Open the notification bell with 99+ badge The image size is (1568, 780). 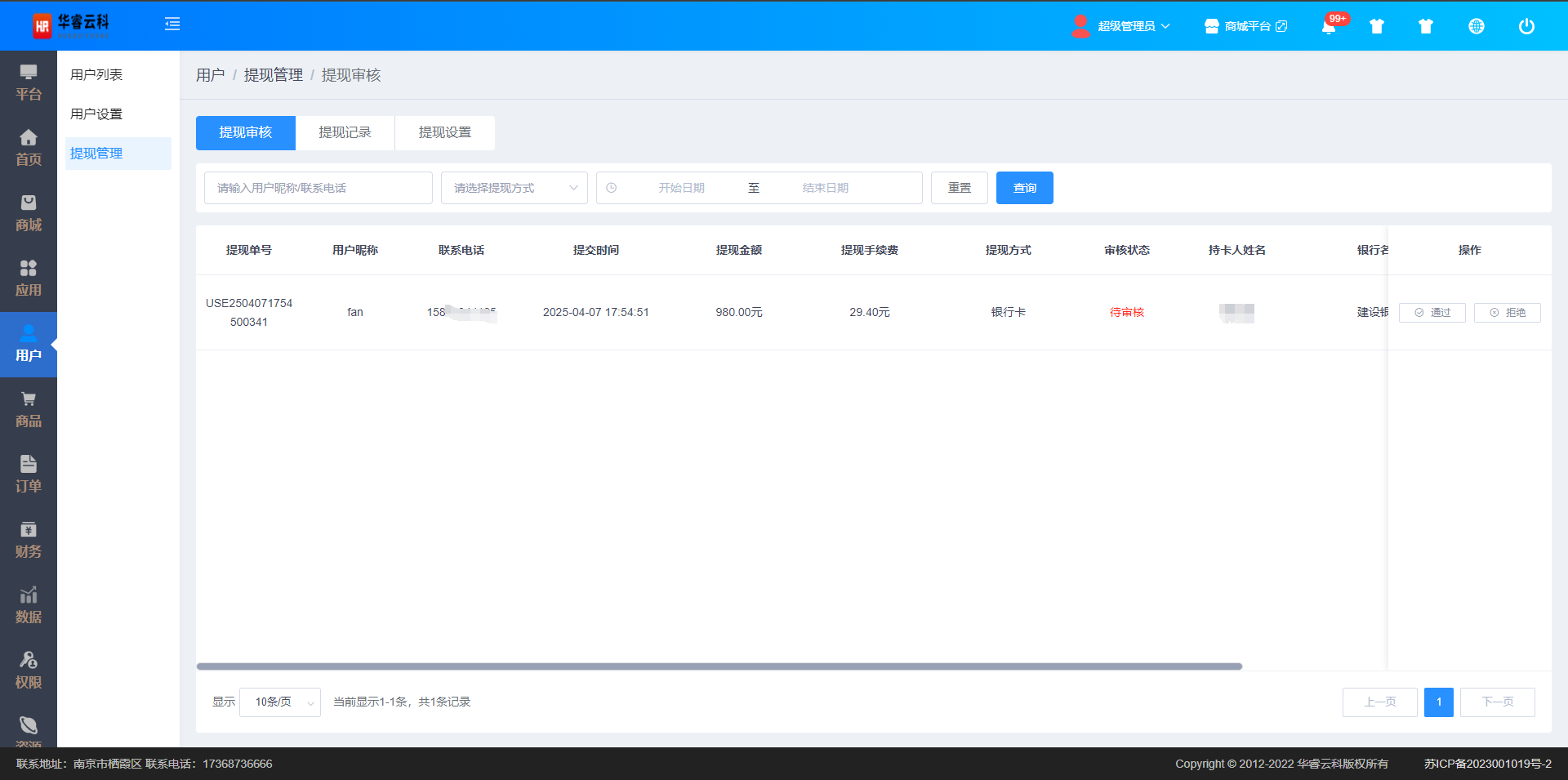coord(1329,26)
